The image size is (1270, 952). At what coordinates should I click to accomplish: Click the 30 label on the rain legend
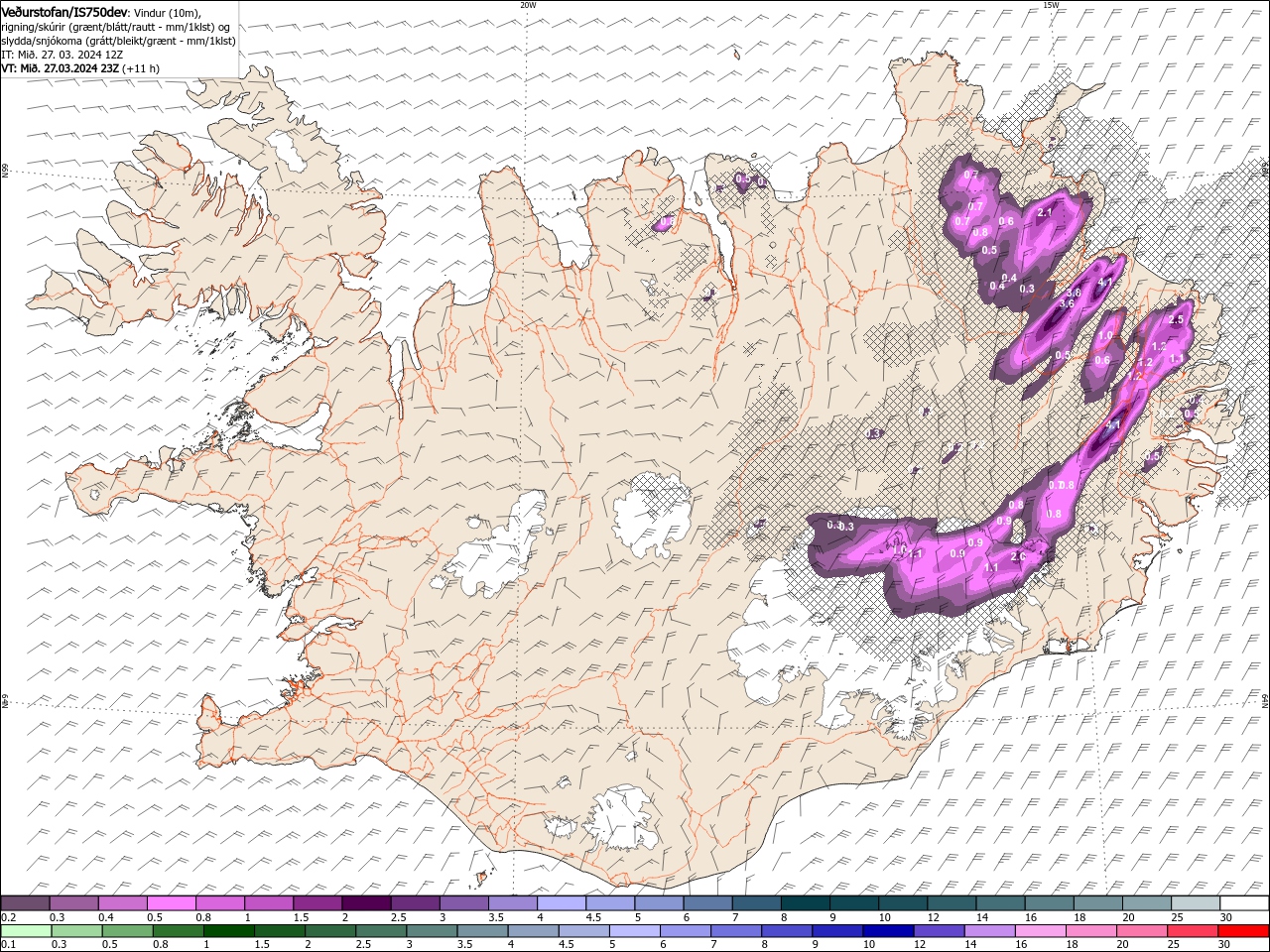pyautogui.click(x=1225, y=945)
